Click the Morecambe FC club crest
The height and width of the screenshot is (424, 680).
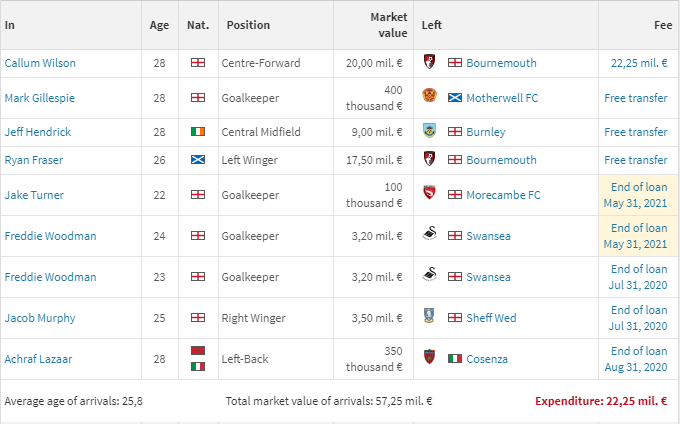[429, 195]
